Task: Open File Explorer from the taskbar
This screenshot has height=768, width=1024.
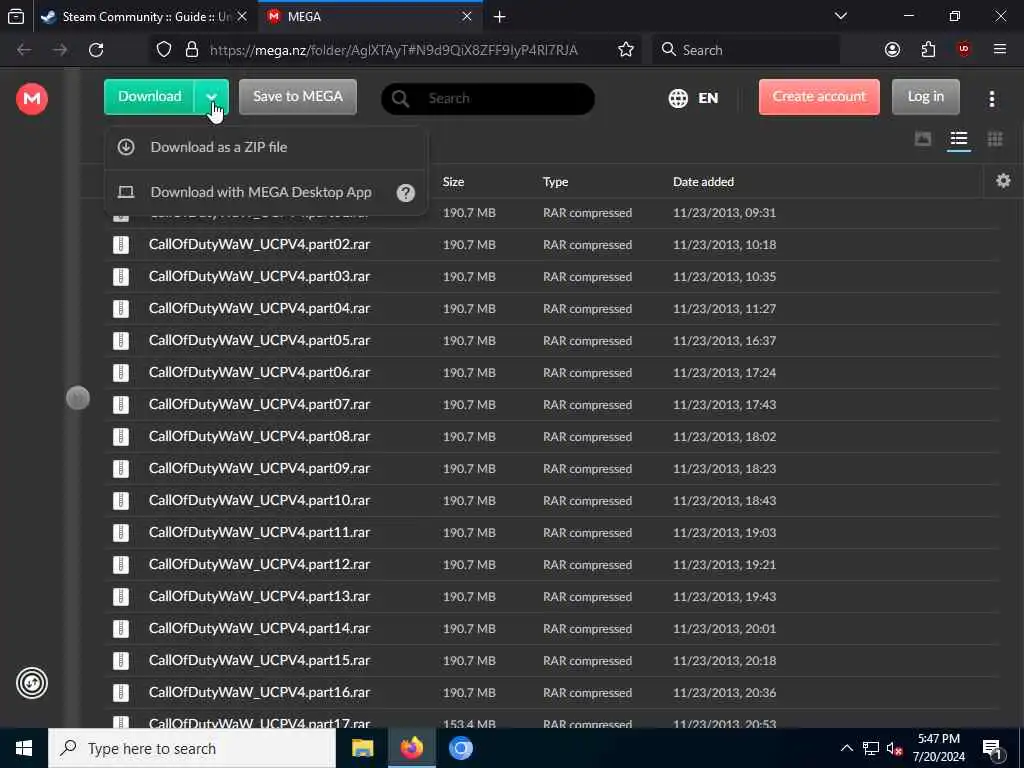Action: [362, 748]
